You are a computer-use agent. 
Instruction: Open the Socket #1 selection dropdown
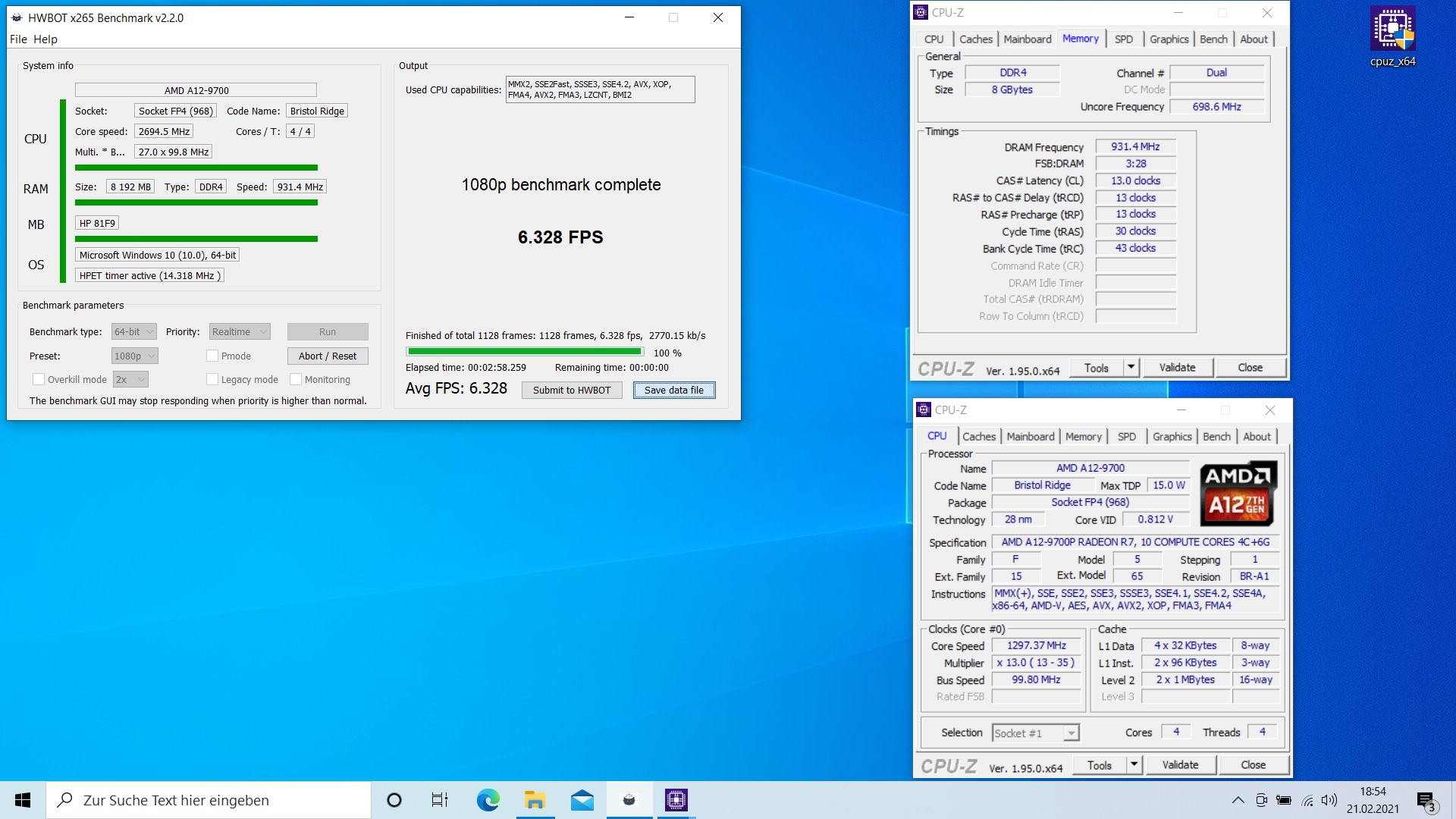click(x=1035, y=733)
